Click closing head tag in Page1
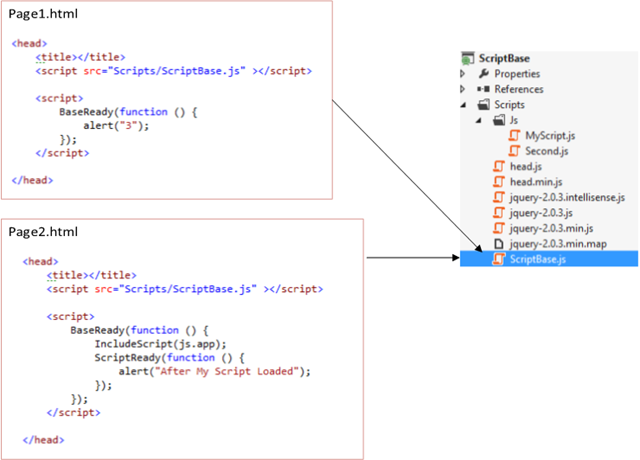The width and height of the screenshot is (640, 460). pos(32,180)
